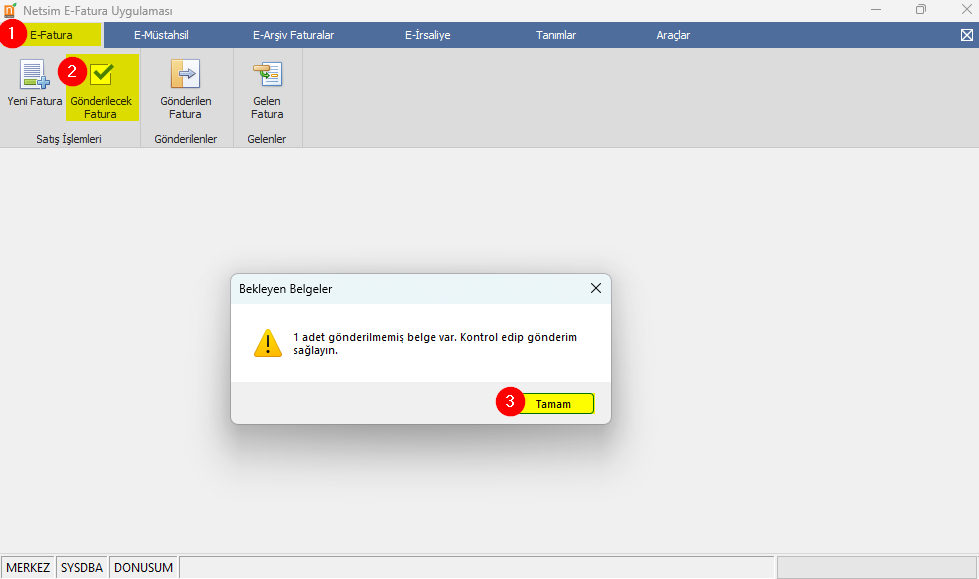Open the E-Müstahsil tab
979x579 pixels.
161,35
